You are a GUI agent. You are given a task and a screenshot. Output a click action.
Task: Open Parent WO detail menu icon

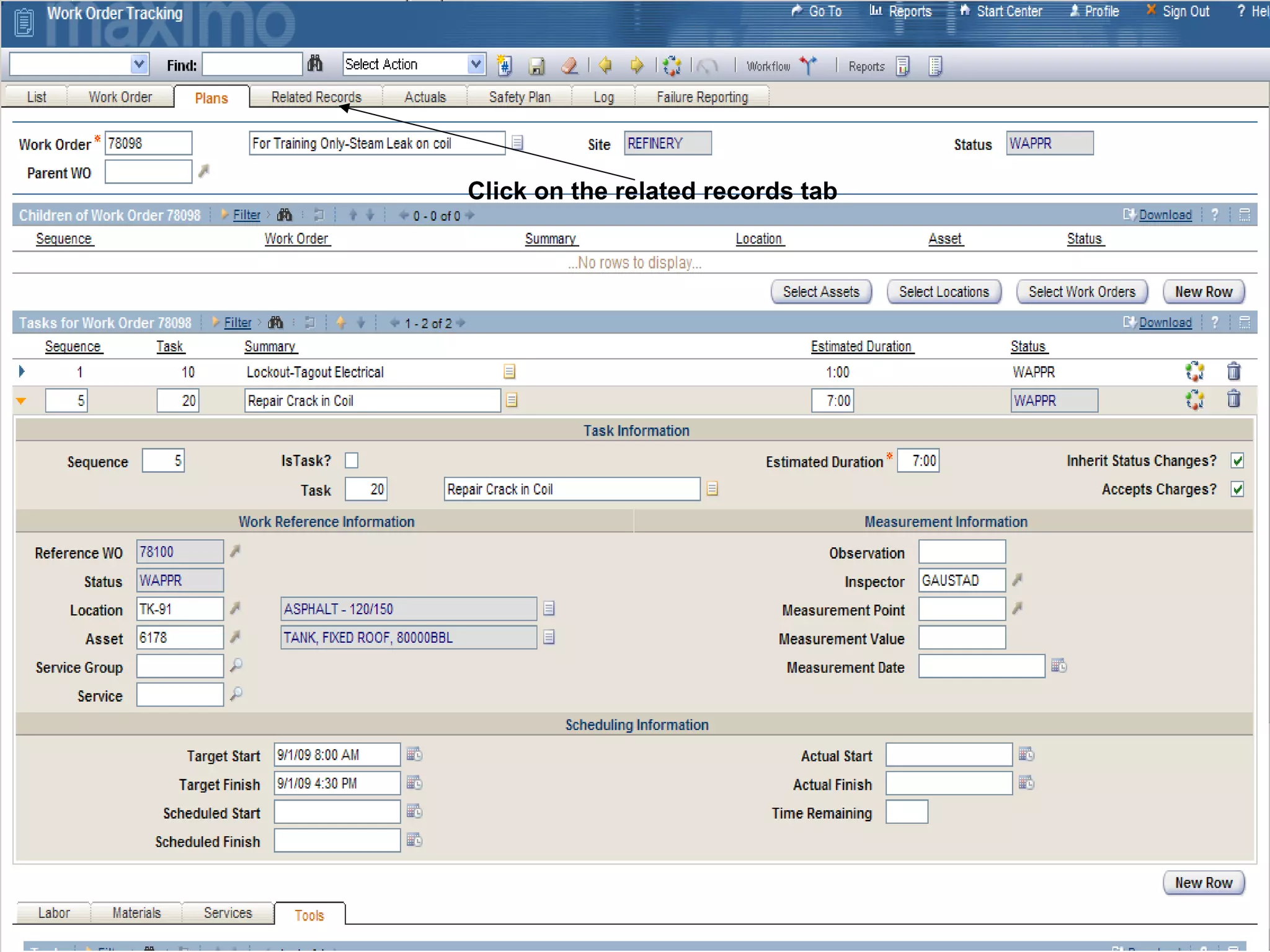pos(204,170)
